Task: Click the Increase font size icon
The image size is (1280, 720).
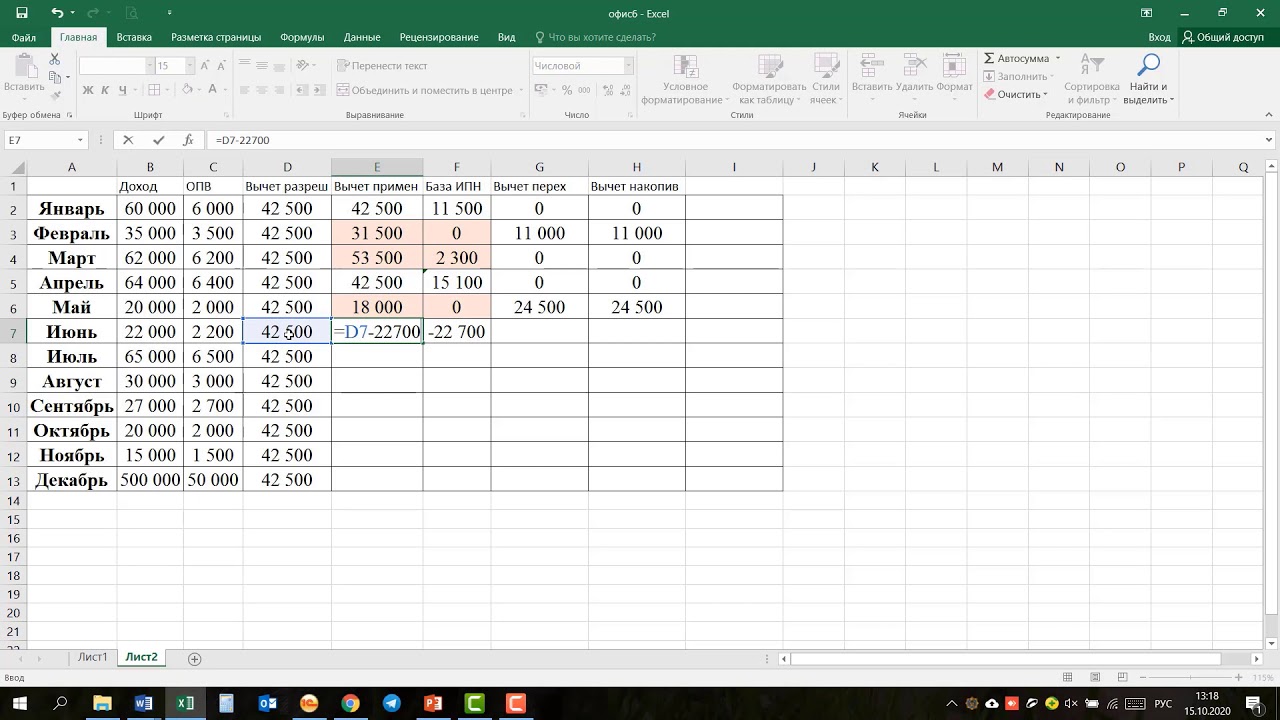Action: tap(206, 65)
